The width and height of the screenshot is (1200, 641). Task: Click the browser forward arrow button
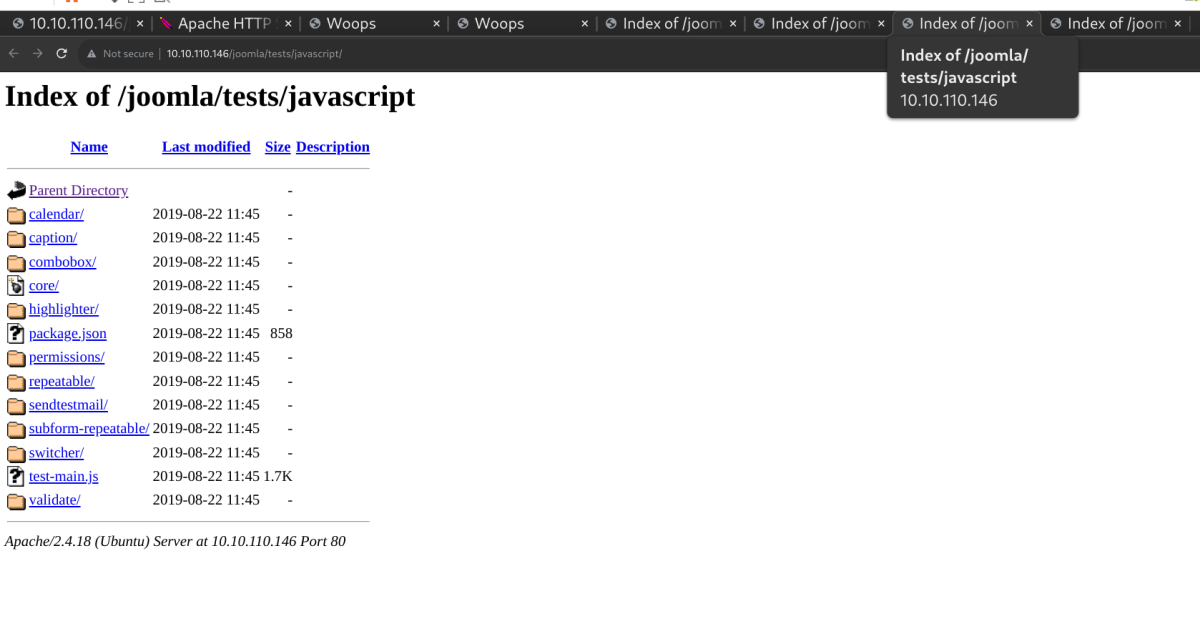(x=37, y=53)
